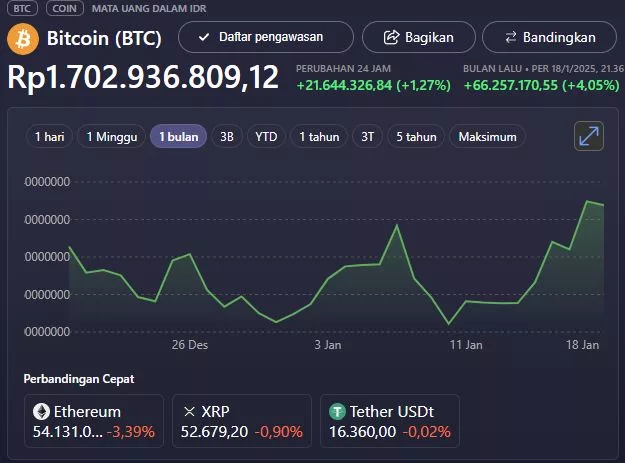Click the BTC tag chip
This screenshot has width=625, height=463.
pyautogui.click(x=22, y=8)
